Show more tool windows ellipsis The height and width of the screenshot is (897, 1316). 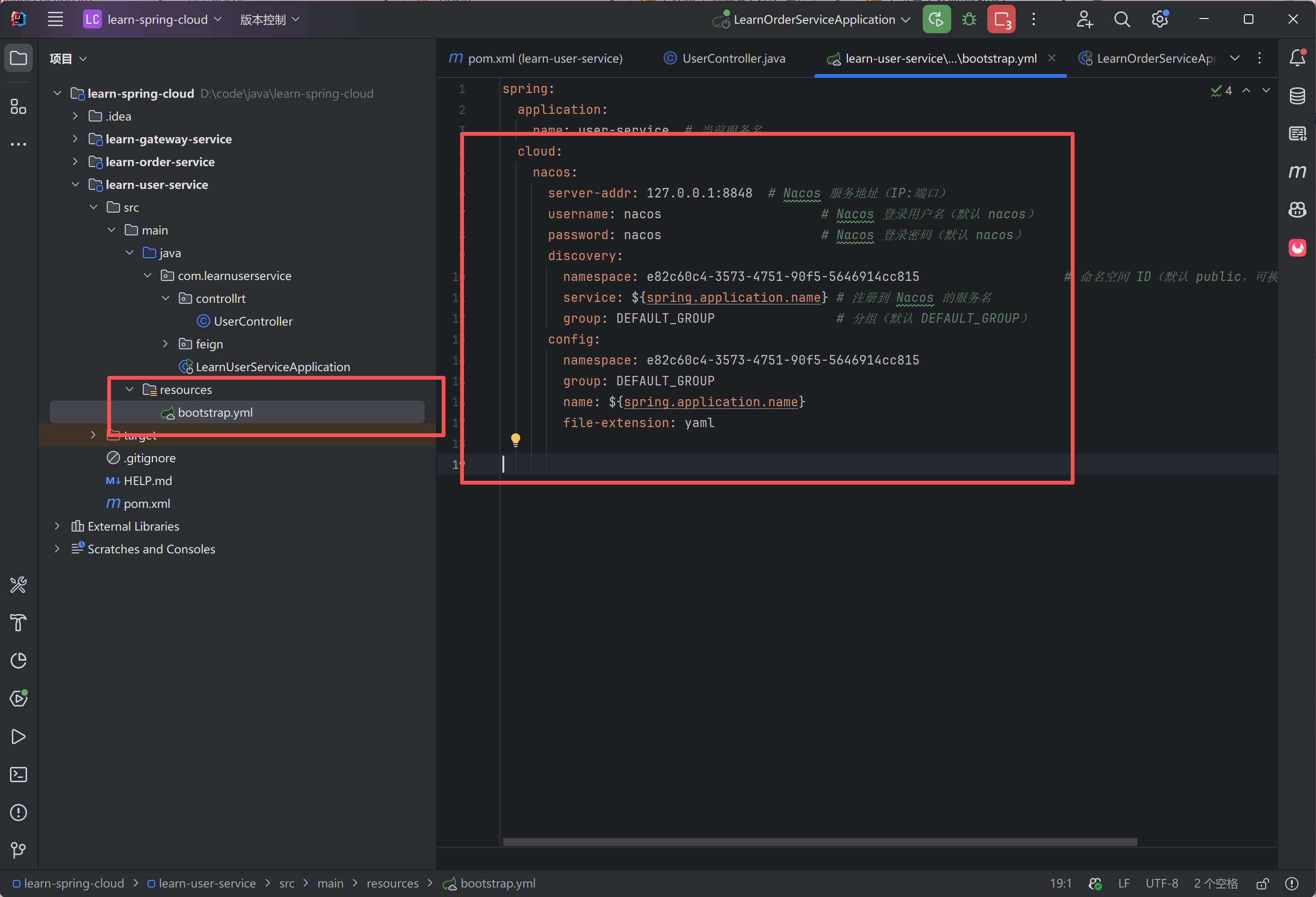[19, 144]
